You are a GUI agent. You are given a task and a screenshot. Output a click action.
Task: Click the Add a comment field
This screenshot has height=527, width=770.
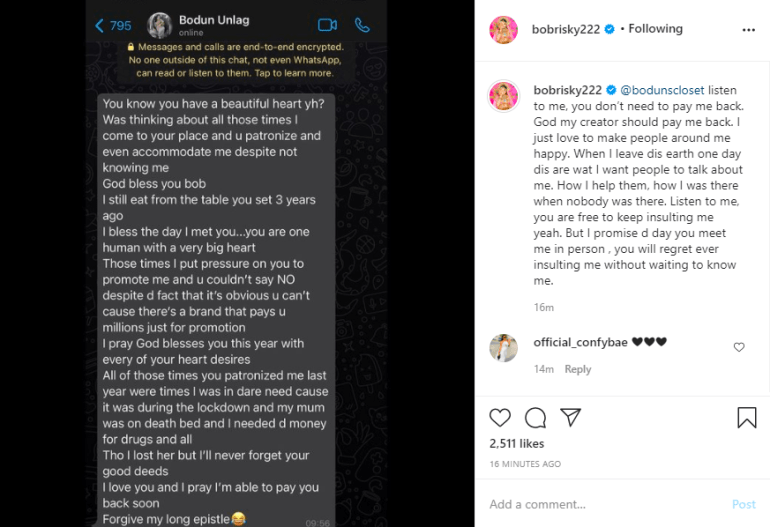[600, 504]
